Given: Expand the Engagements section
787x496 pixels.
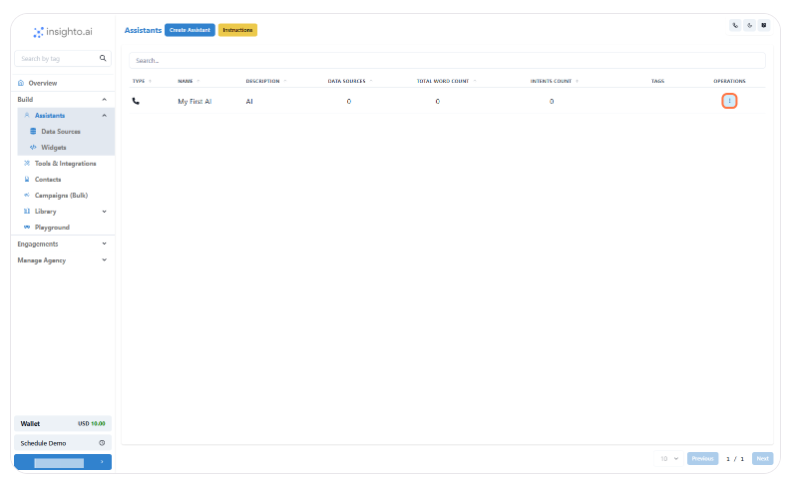Looking at the screenshot, I should click(x=63, y=244).
